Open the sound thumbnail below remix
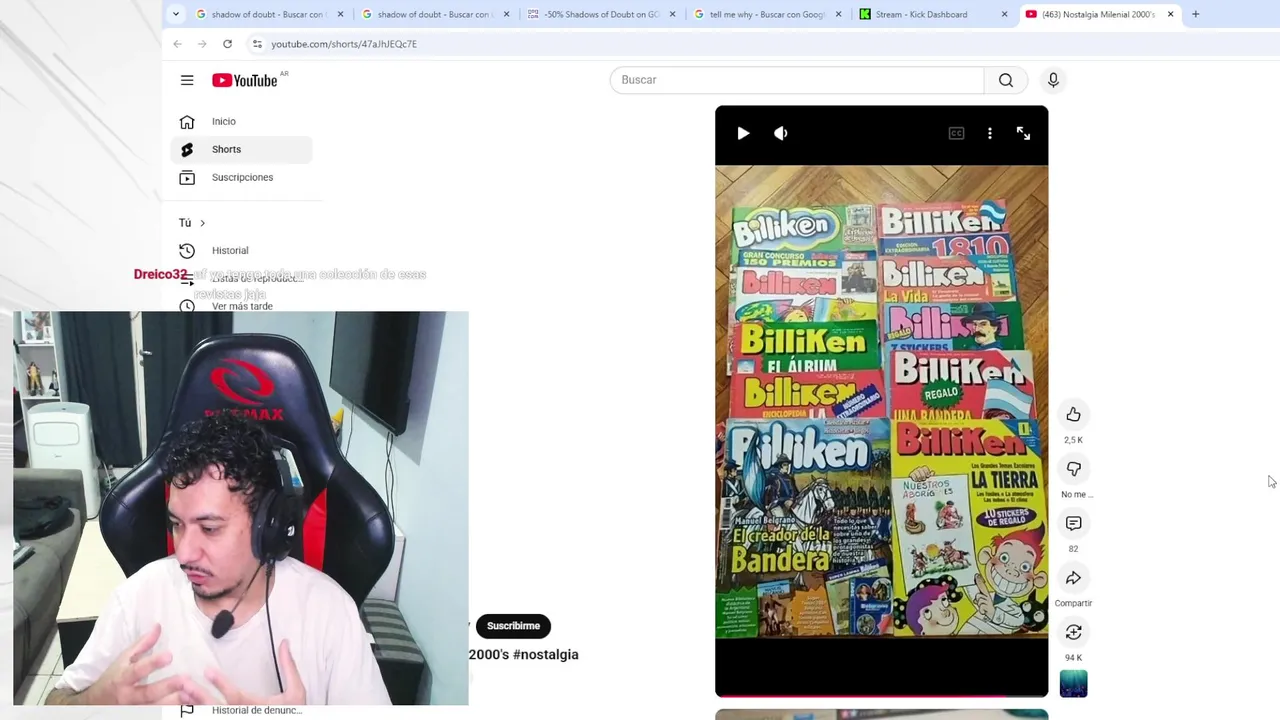 pyautogui.click(x=1073, y=684)
